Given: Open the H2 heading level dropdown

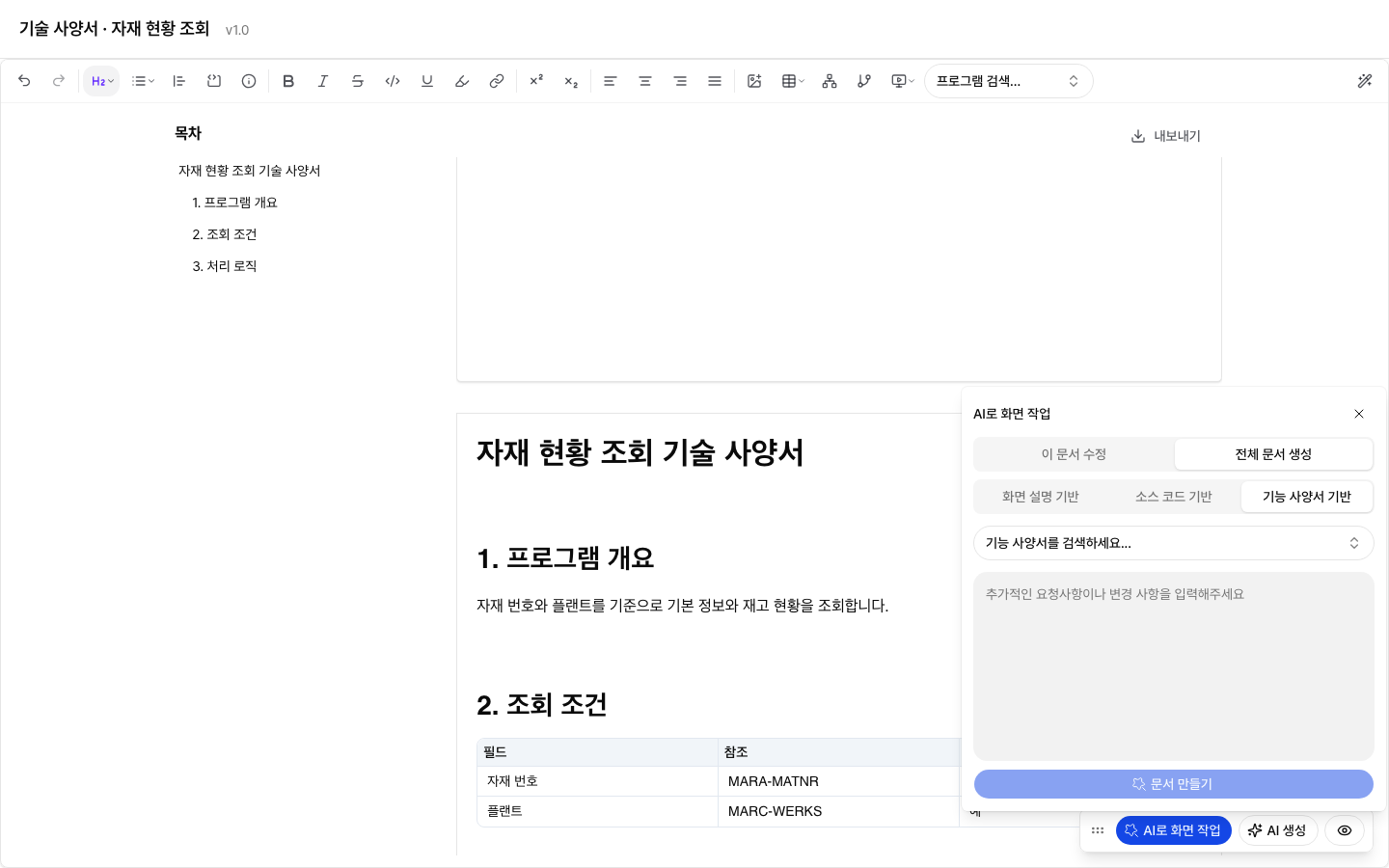Looking at the screenshot, I should click(102, 81).
